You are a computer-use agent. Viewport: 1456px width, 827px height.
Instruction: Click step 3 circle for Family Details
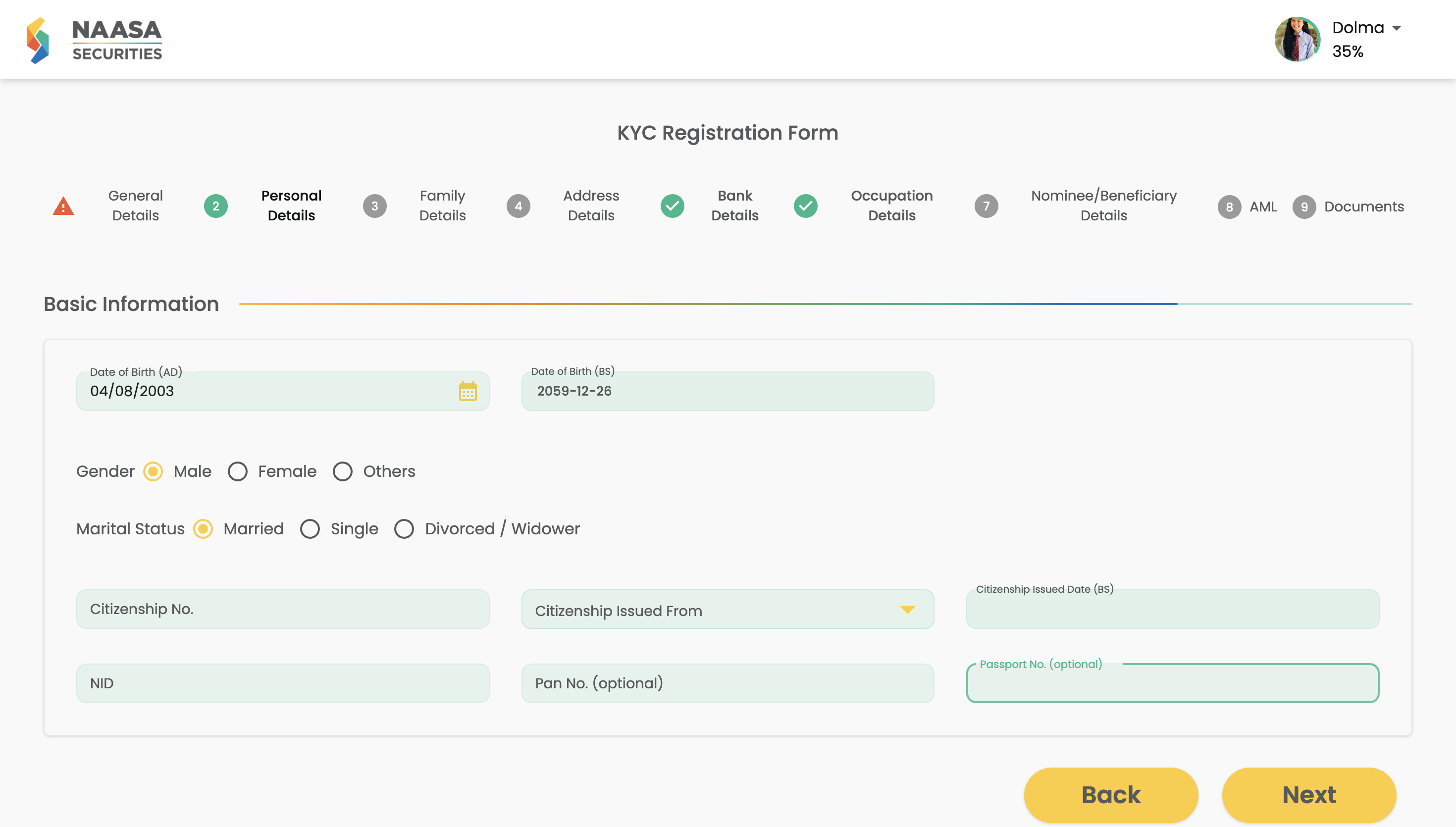[x=375, y=206]
